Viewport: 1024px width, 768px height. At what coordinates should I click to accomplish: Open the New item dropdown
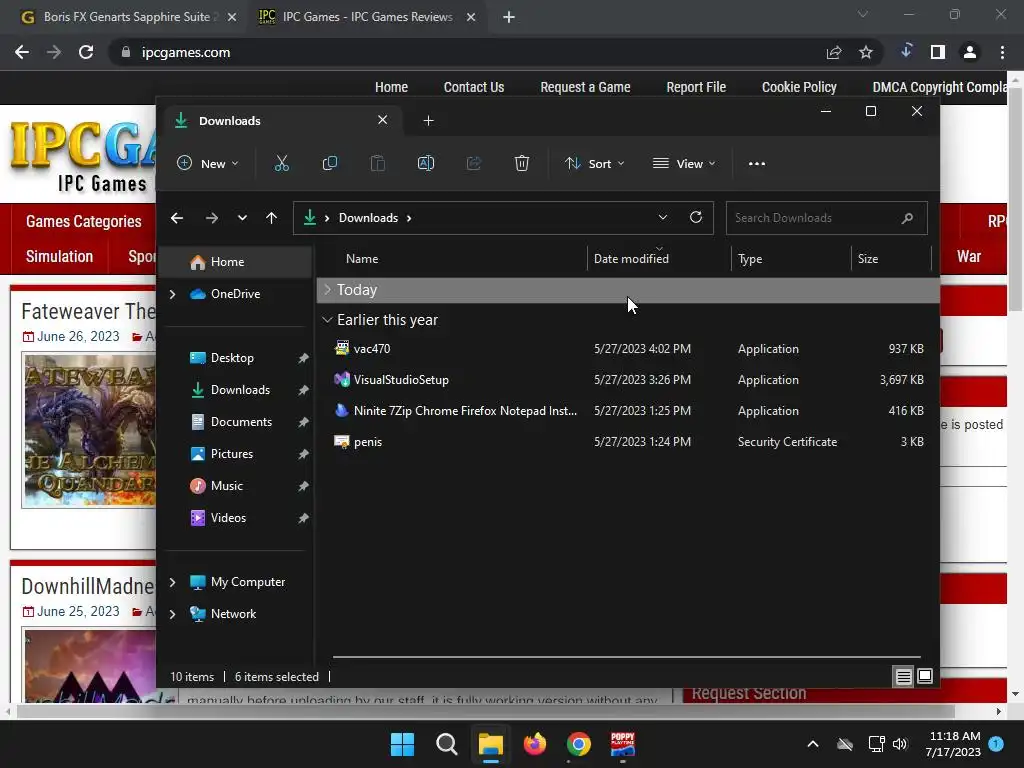(x=208, y=163)
